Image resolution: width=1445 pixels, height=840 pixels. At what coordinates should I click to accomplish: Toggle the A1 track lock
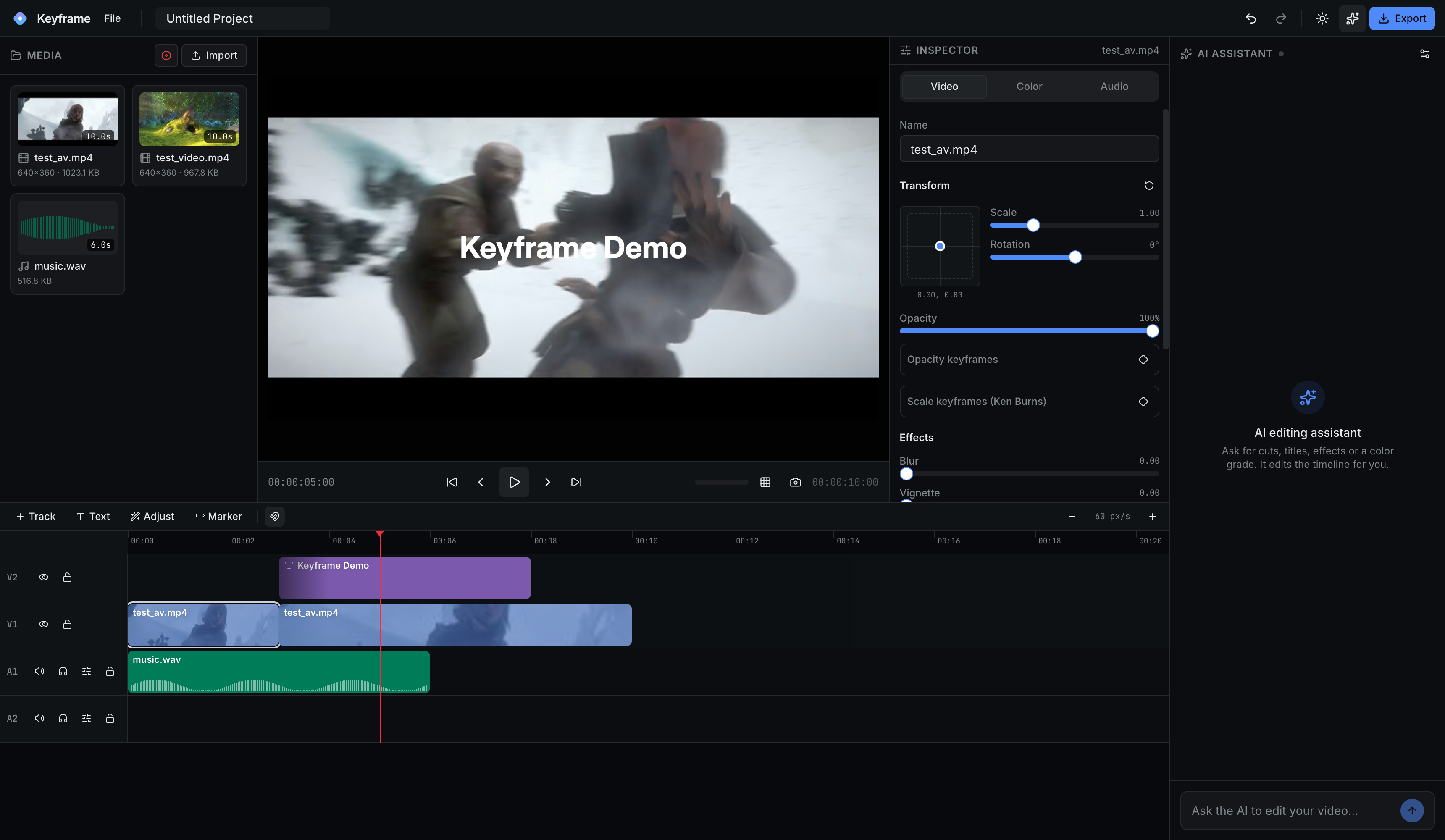pos(110,672)
